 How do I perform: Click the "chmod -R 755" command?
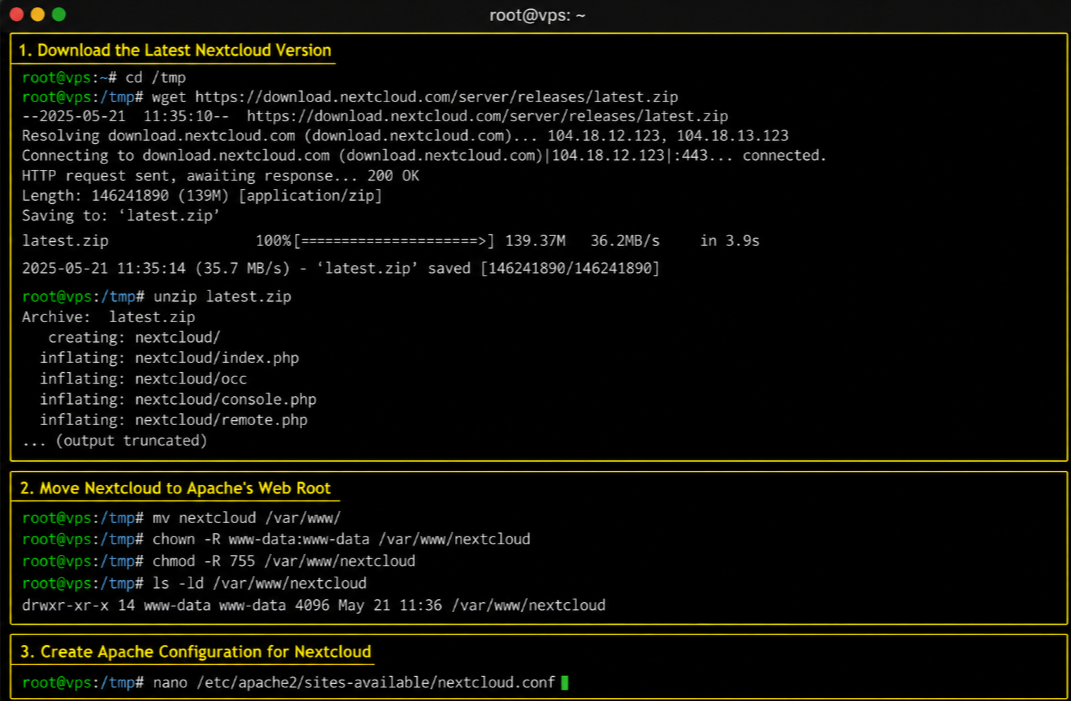point(204,561)
